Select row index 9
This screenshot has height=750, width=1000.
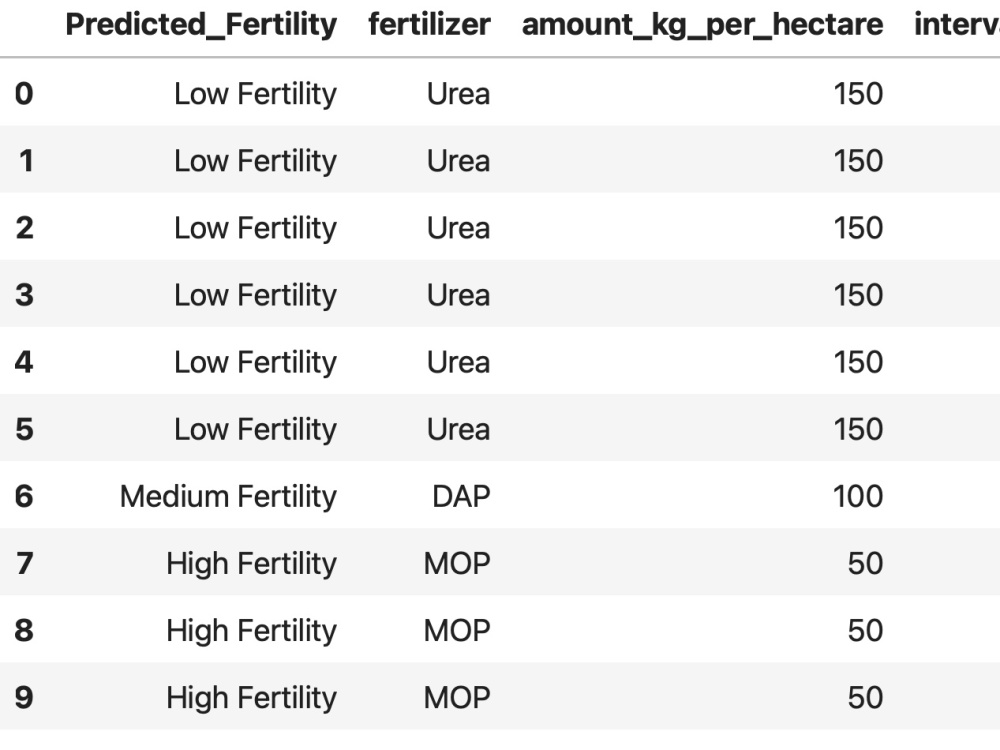(x=24, y=697)
